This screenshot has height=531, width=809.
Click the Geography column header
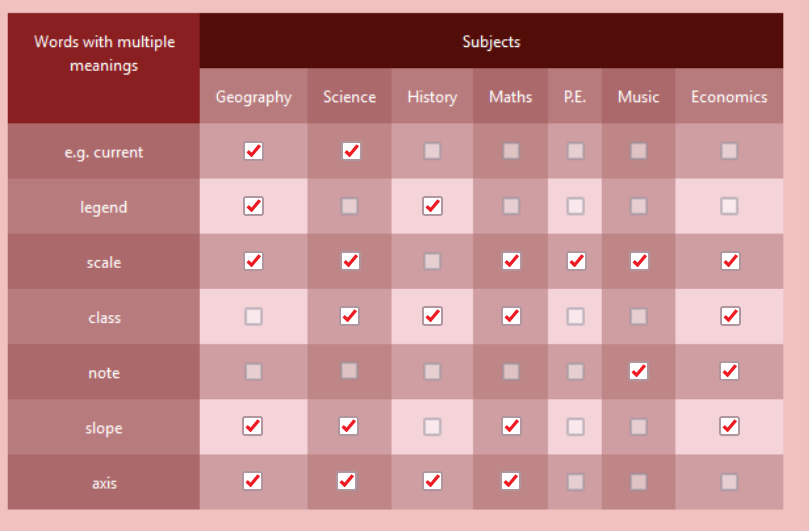coord(253,97)
